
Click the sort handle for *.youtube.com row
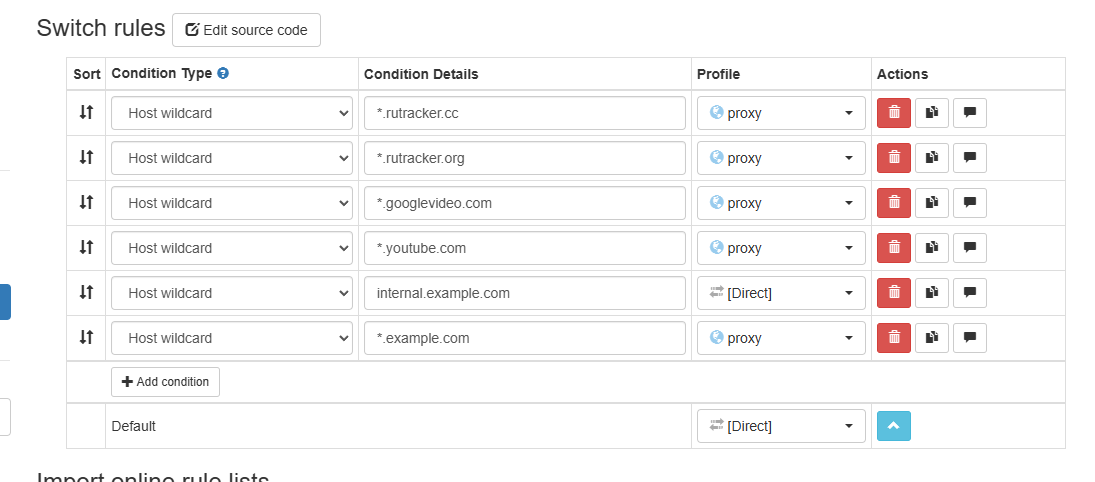[86, 247]
